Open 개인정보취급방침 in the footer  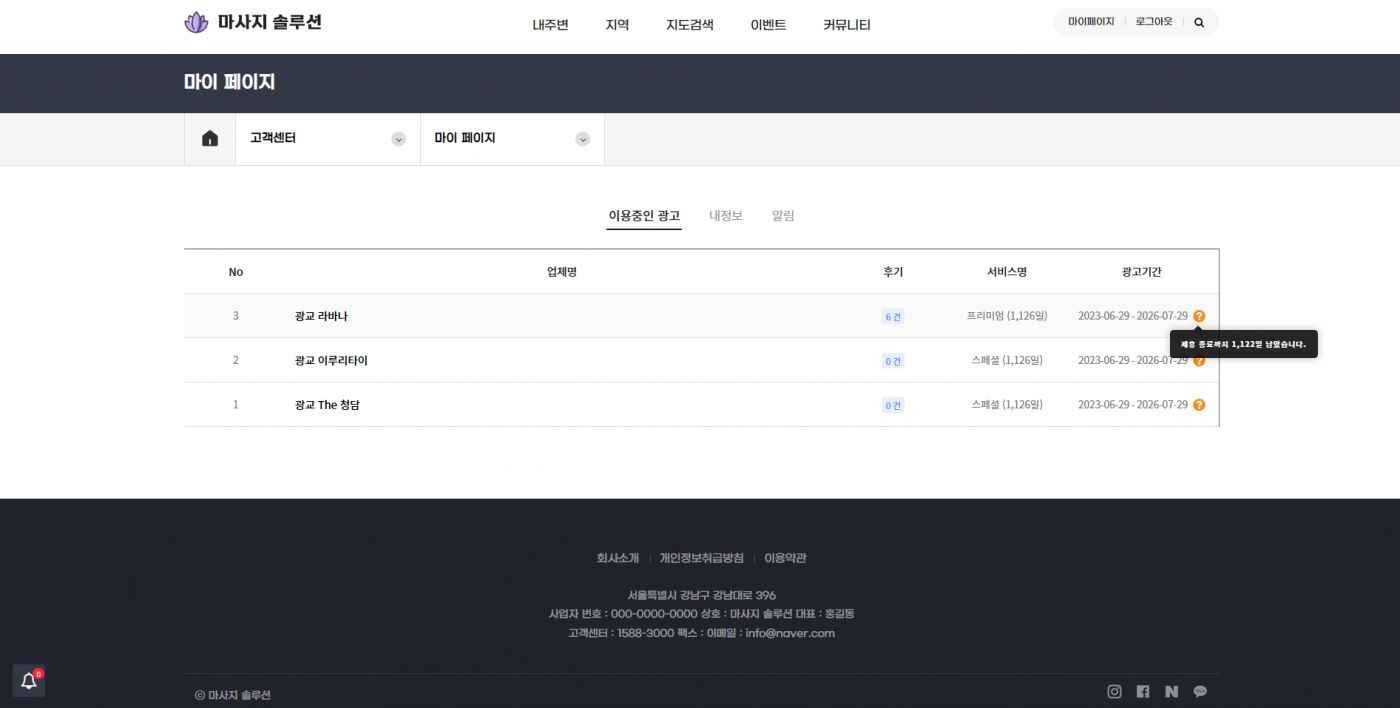click(701, 558)
